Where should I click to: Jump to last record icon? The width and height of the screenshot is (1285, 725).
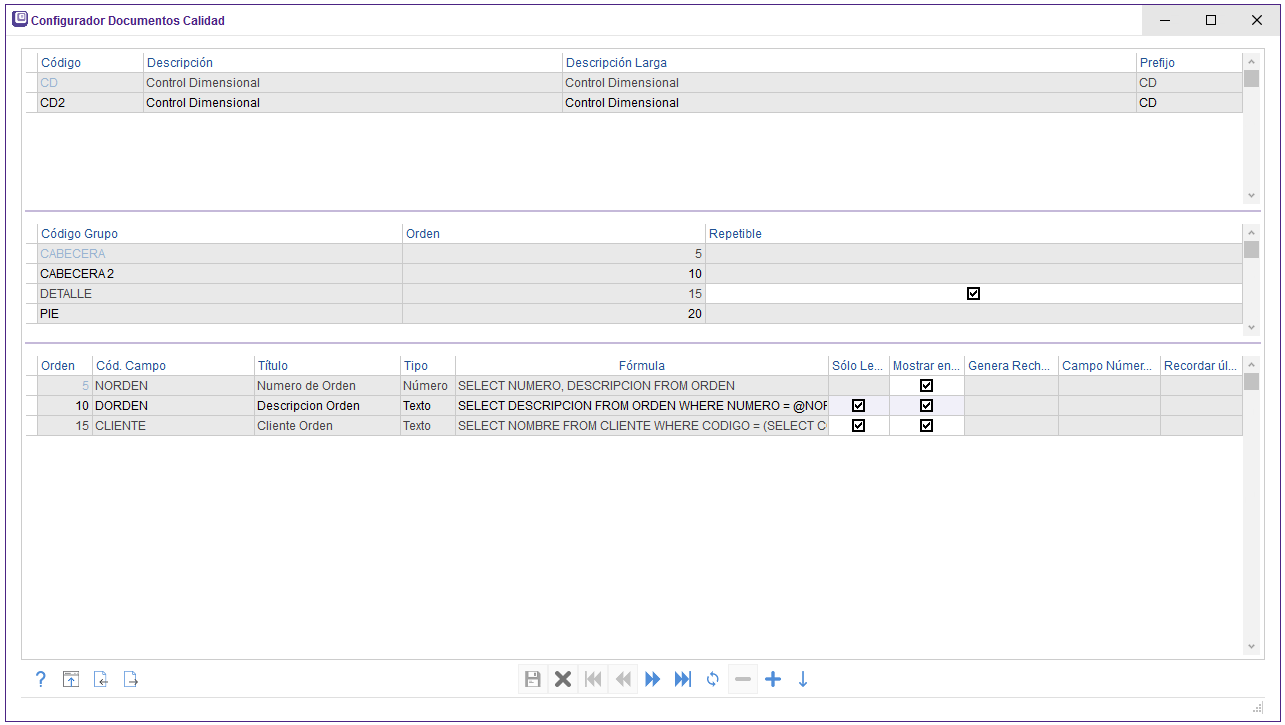click(x=683, y=680)
